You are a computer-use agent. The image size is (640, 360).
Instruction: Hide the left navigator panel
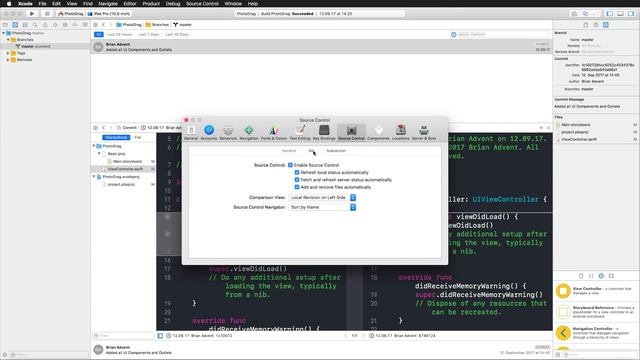point(609,13)
